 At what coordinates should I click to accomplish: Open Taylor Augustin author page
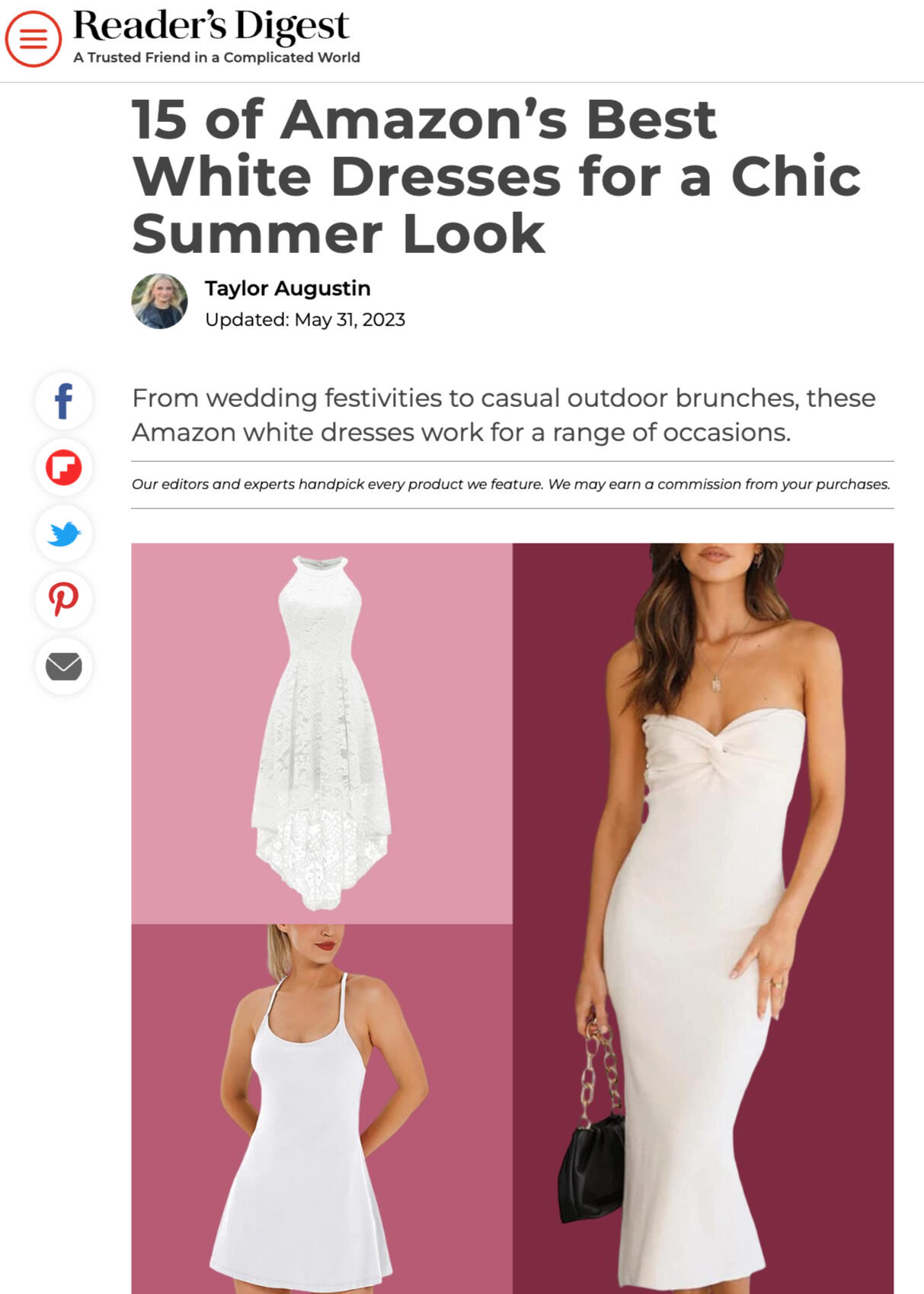click(287, 288)
